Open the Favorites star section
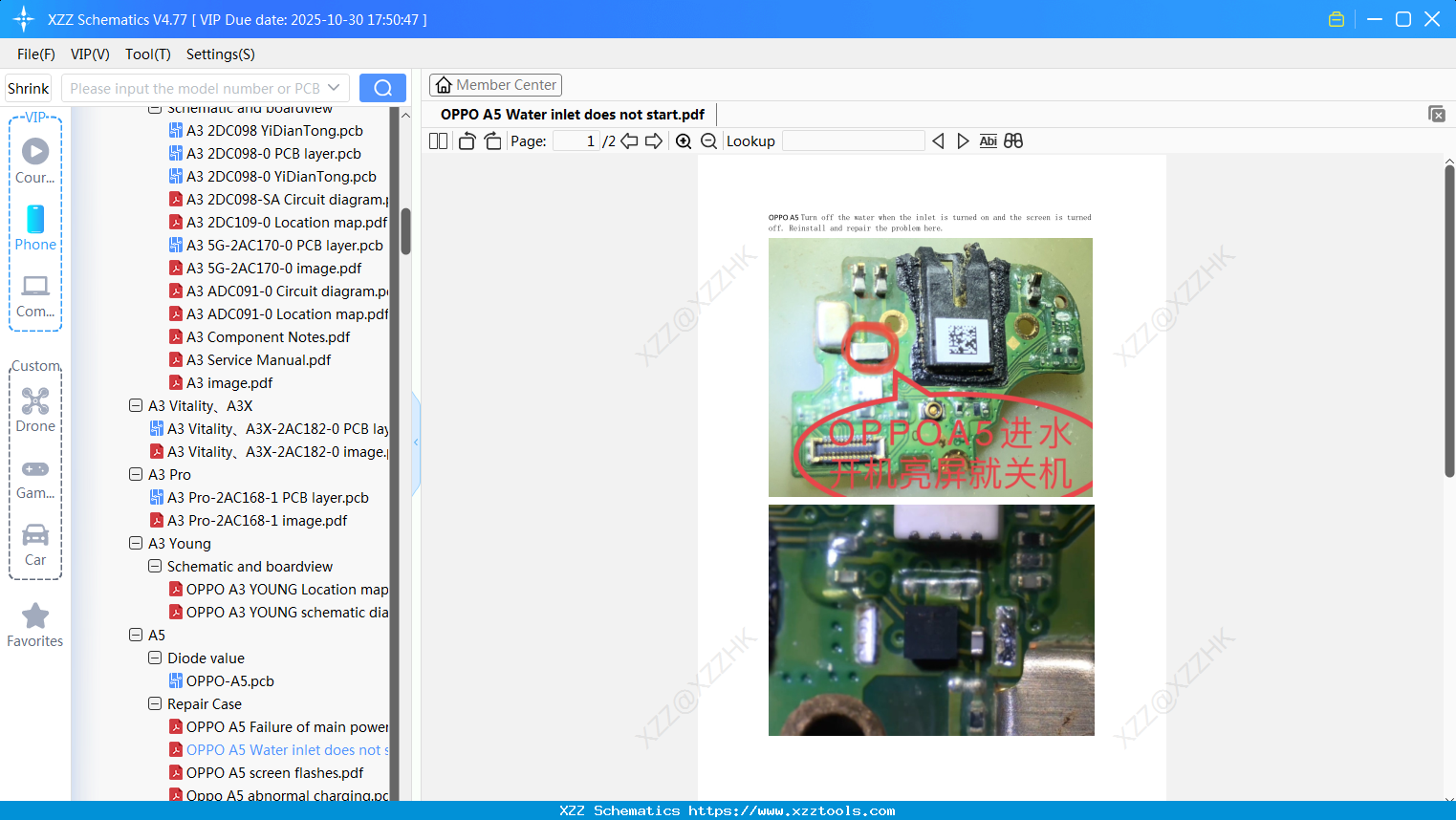1456x820 pixels. pyautogui.click(x=35, y=625)
